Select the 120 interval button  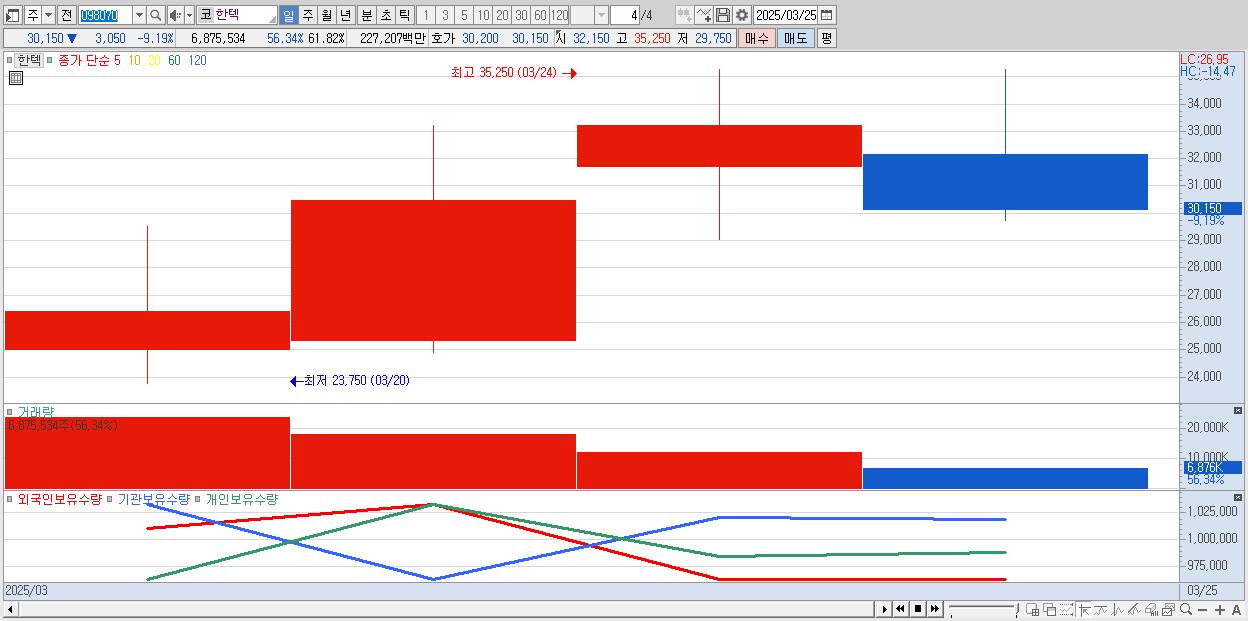pyautogui.click(x=560, y=15)
